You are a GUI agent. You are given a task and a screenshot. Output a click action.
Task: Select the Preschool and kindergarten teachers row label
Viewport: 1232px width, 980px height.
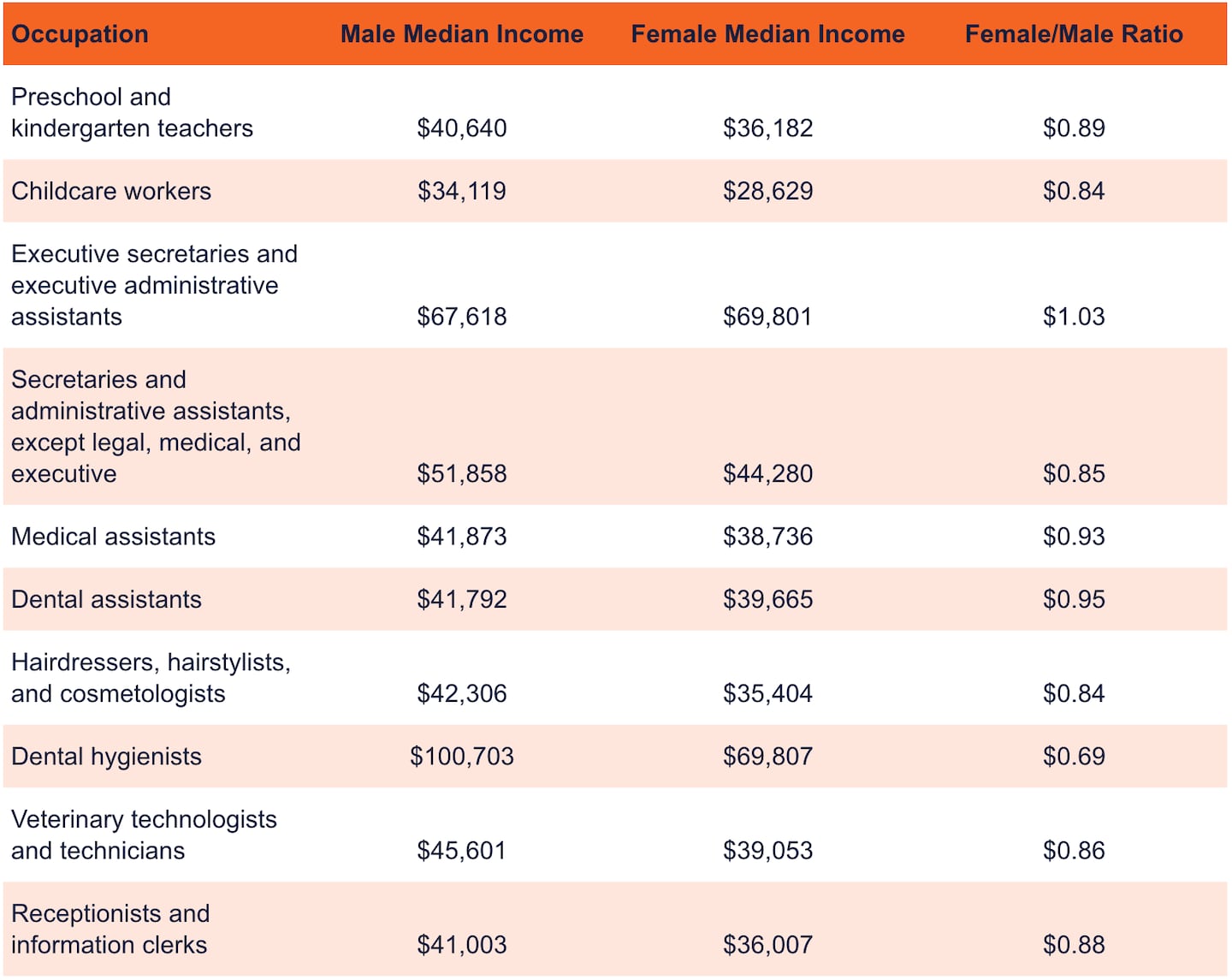tap(132, 112)
